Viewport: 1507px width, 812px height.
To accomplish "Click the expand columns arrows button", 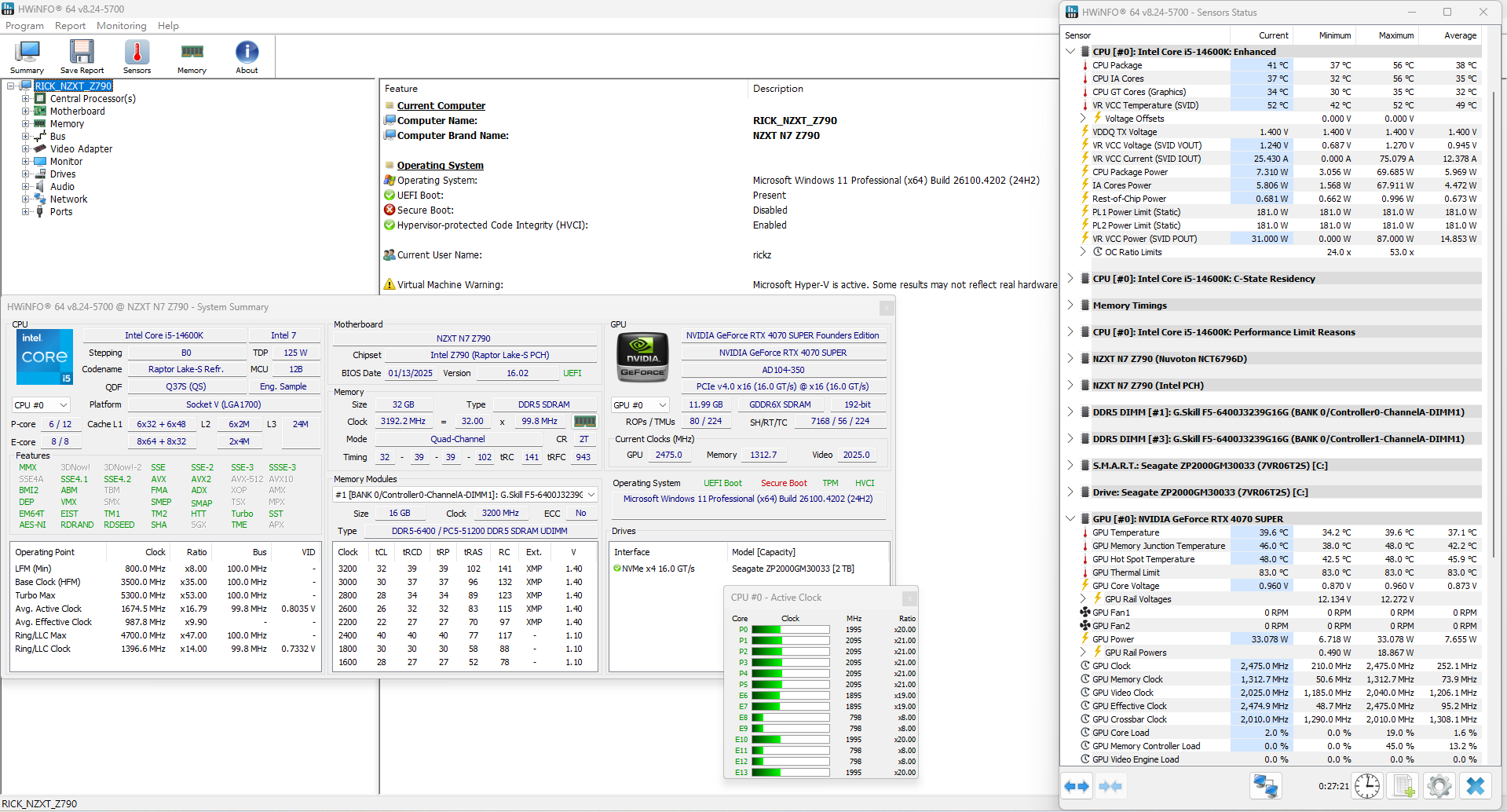I will [x=1077, y=786].
